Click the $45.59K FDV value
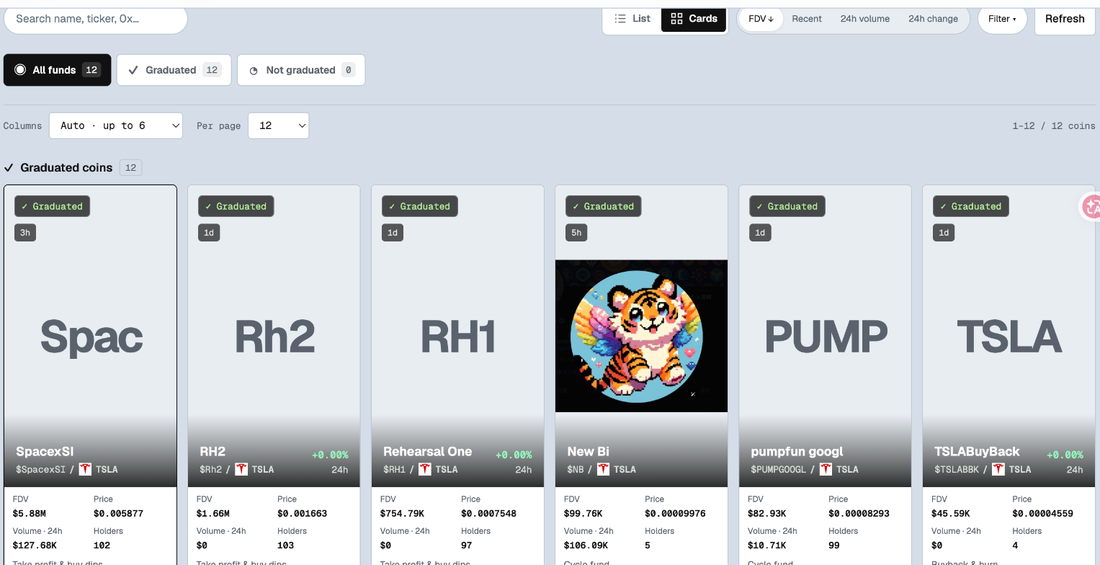This screenshot has width=1100, height=565. coord(951,514)
